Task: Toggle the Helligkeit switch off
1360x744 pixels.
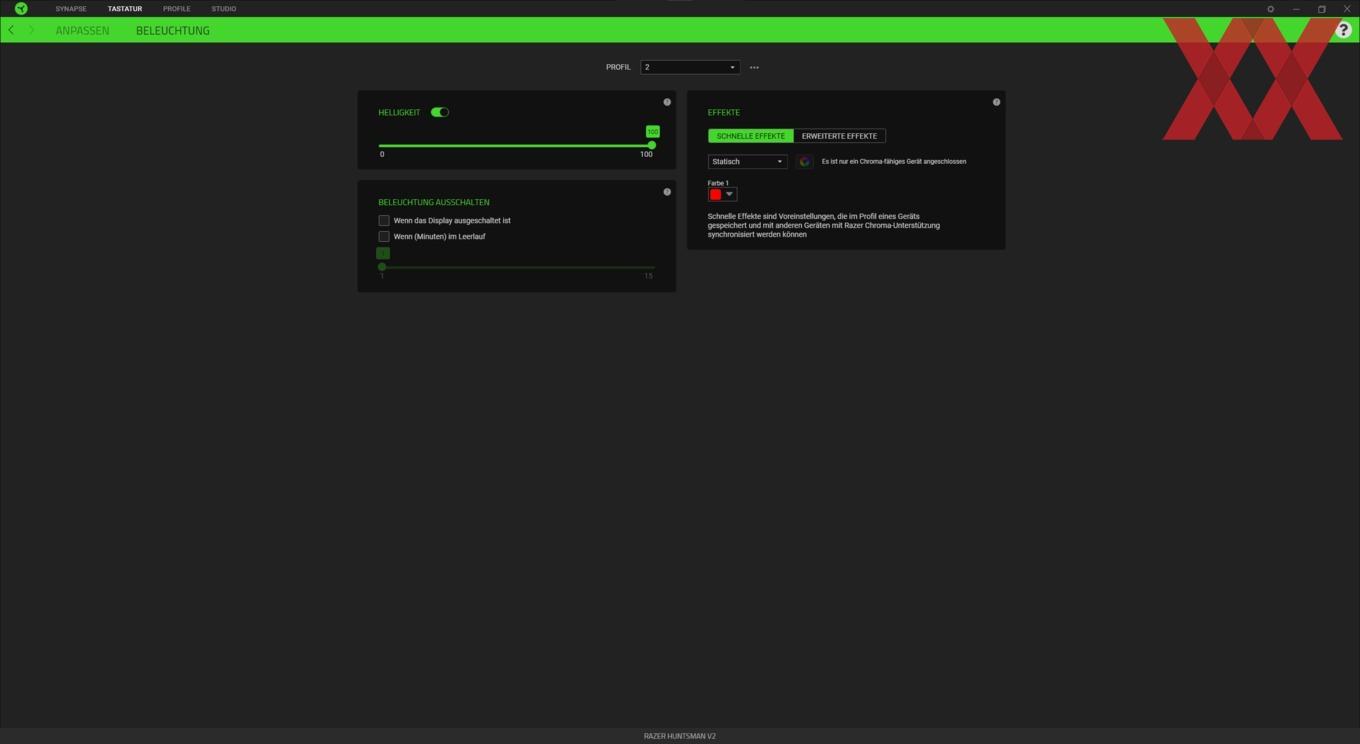Action: tap(440, 112)
